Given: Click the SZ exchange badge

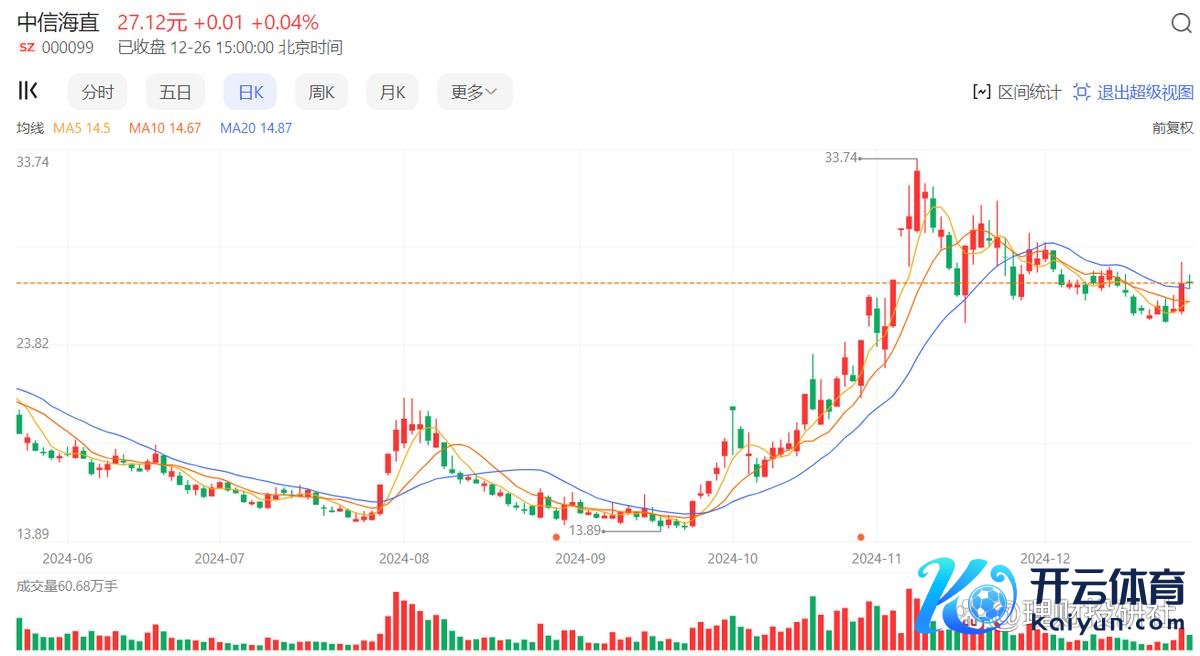Looking at the screenshot, I should (x=26, y=47).
